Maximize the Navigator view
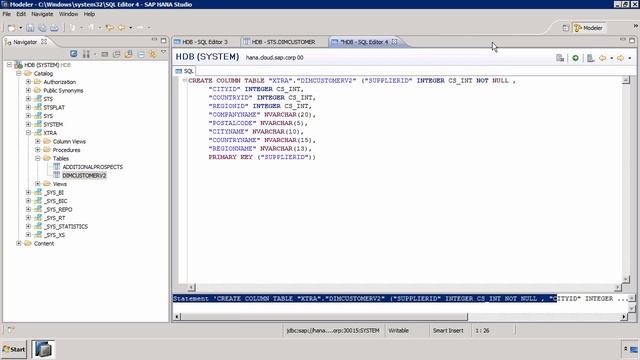The image size is (640, 360). [163, 40]
